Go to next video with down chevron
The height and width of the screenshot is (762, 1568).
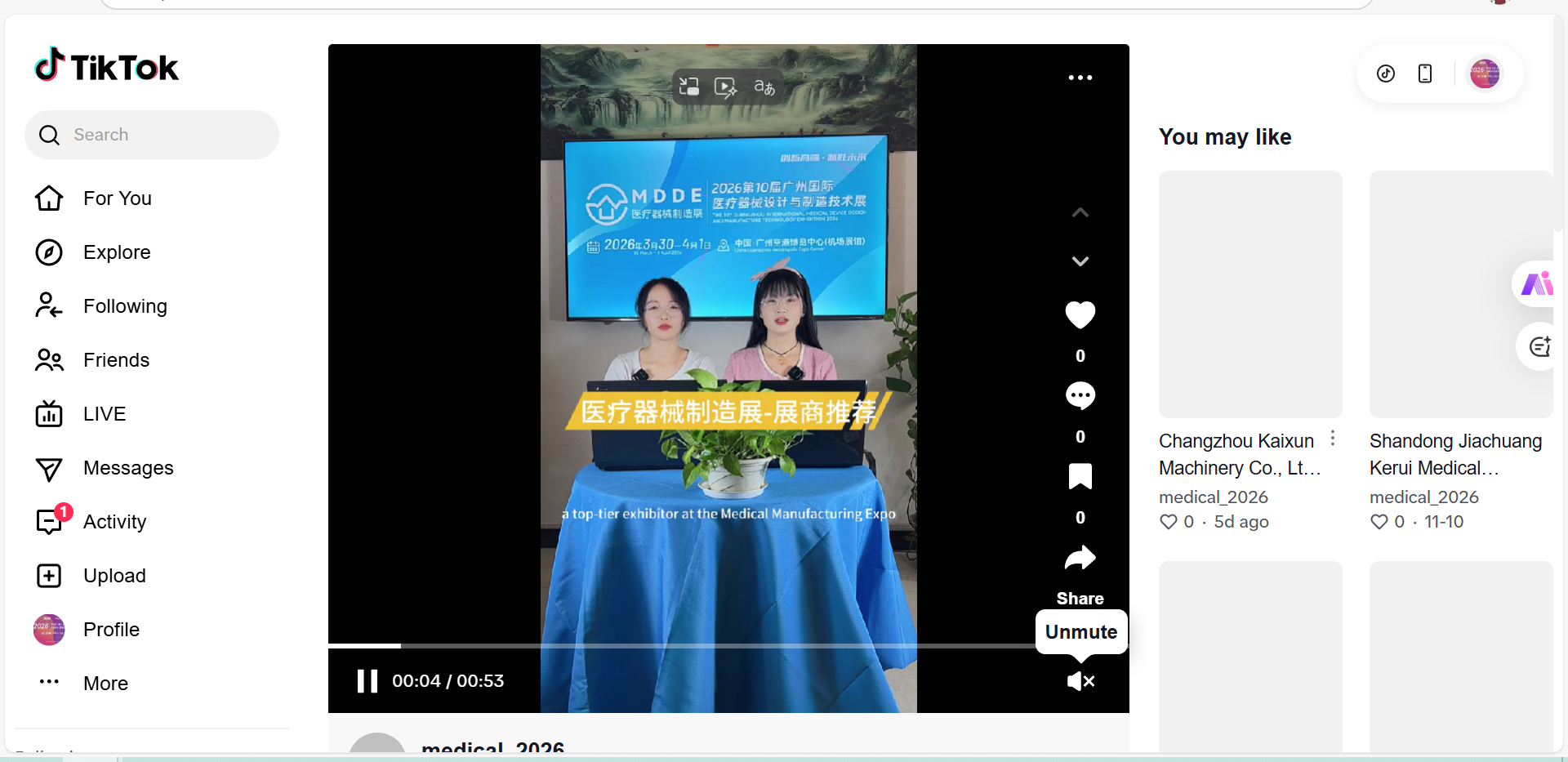1080,261
